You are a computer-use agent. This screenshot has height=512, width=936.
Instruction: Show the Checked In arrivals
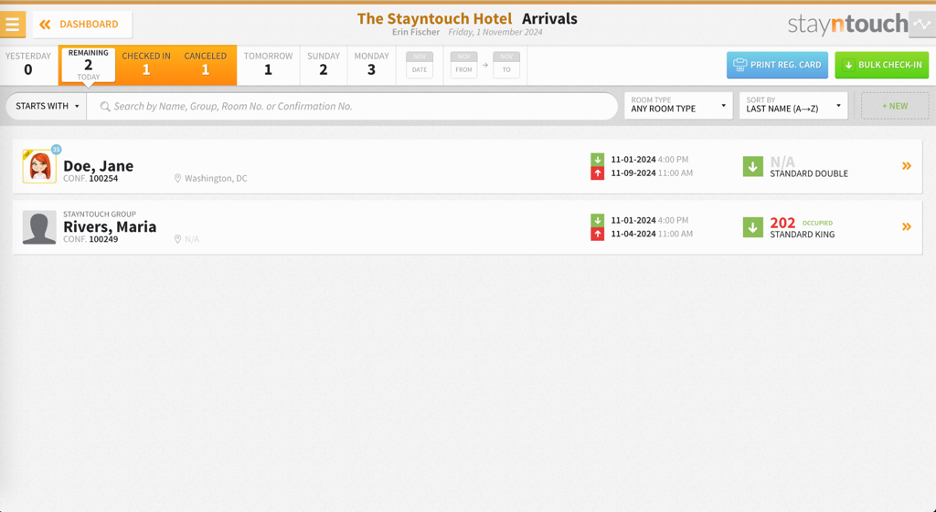coord(146,64)
